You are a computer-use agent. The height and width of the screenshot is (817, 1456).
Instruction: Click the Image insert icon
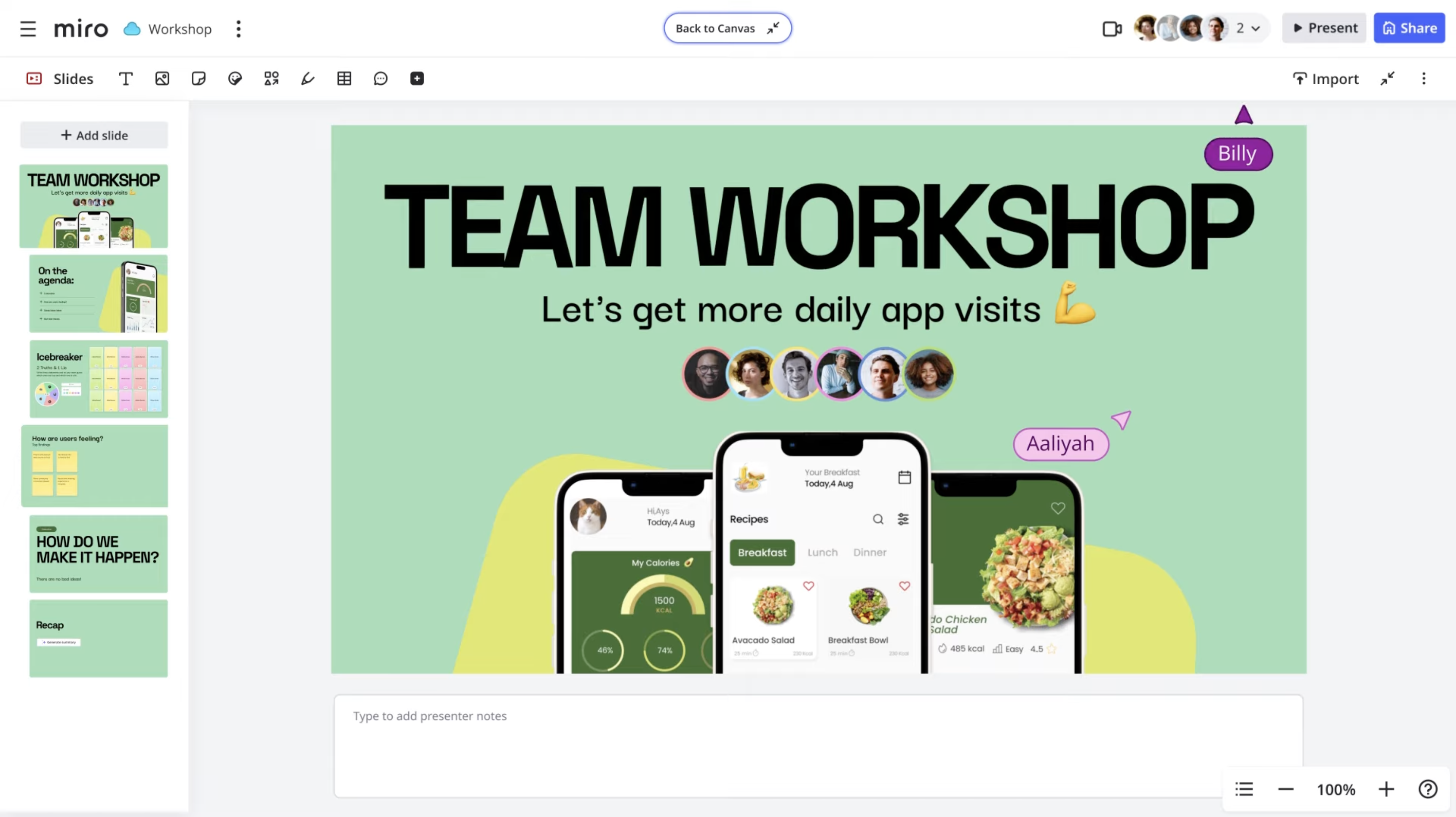pyautogui.click(x=162, y=78)
